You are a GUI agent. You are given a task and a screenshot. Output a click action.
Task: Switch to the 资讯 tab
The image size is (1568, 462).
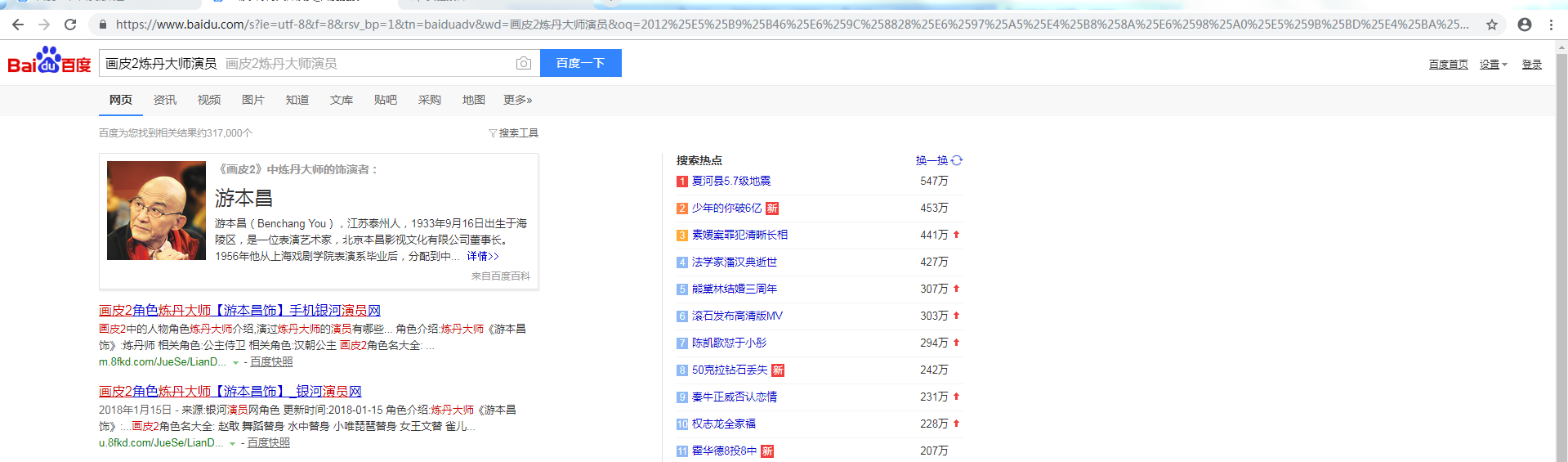165,100
